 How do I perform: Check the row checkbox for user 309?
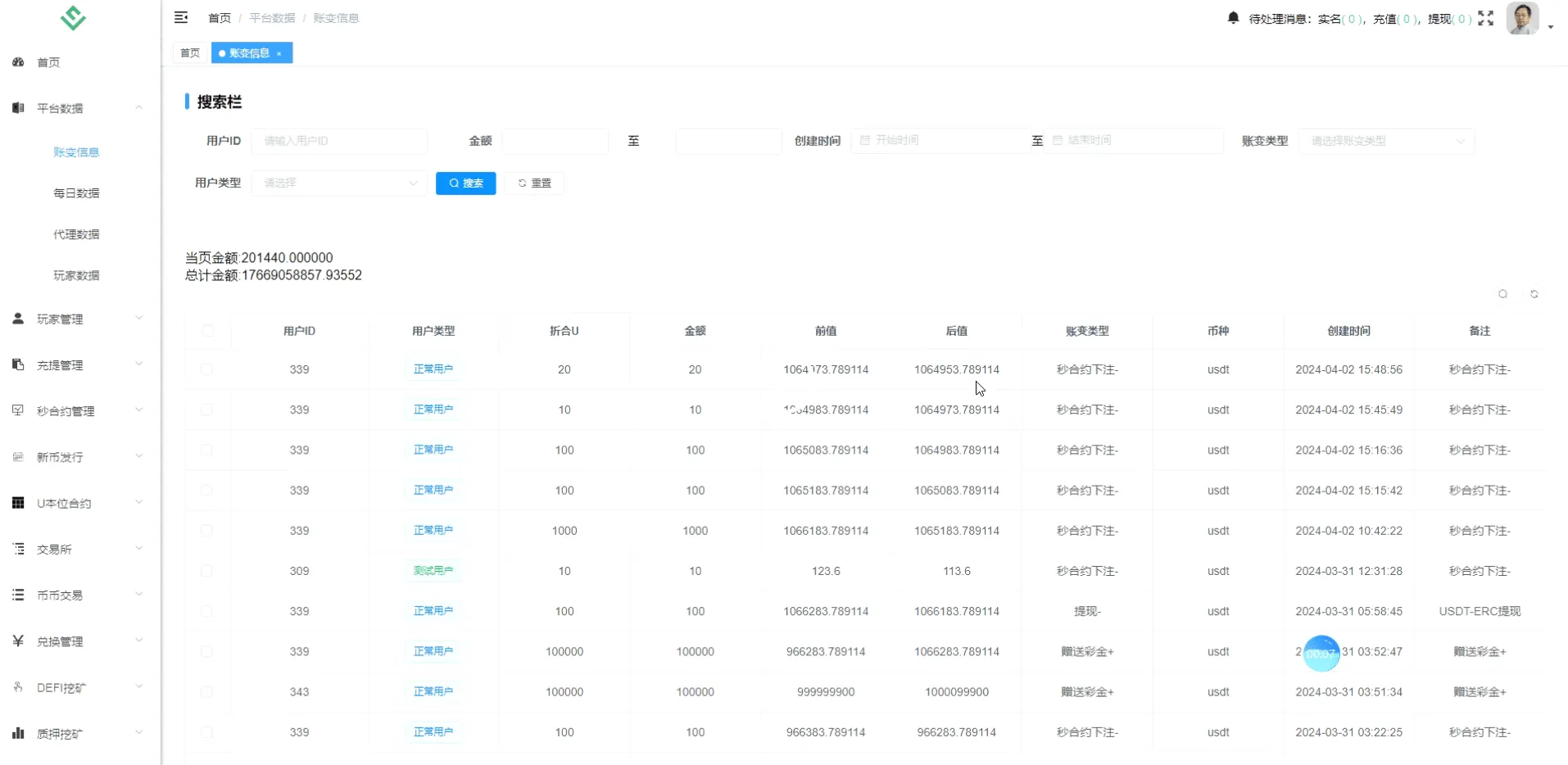(206, 571)
